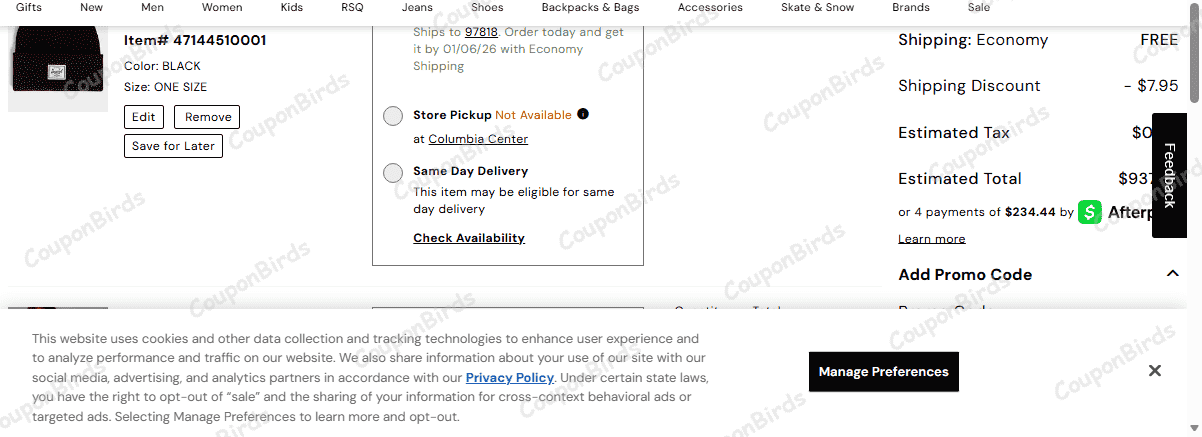The image size is (1202, 437).
Task: Remove the beanie from cart
Action: pos(208,117)
